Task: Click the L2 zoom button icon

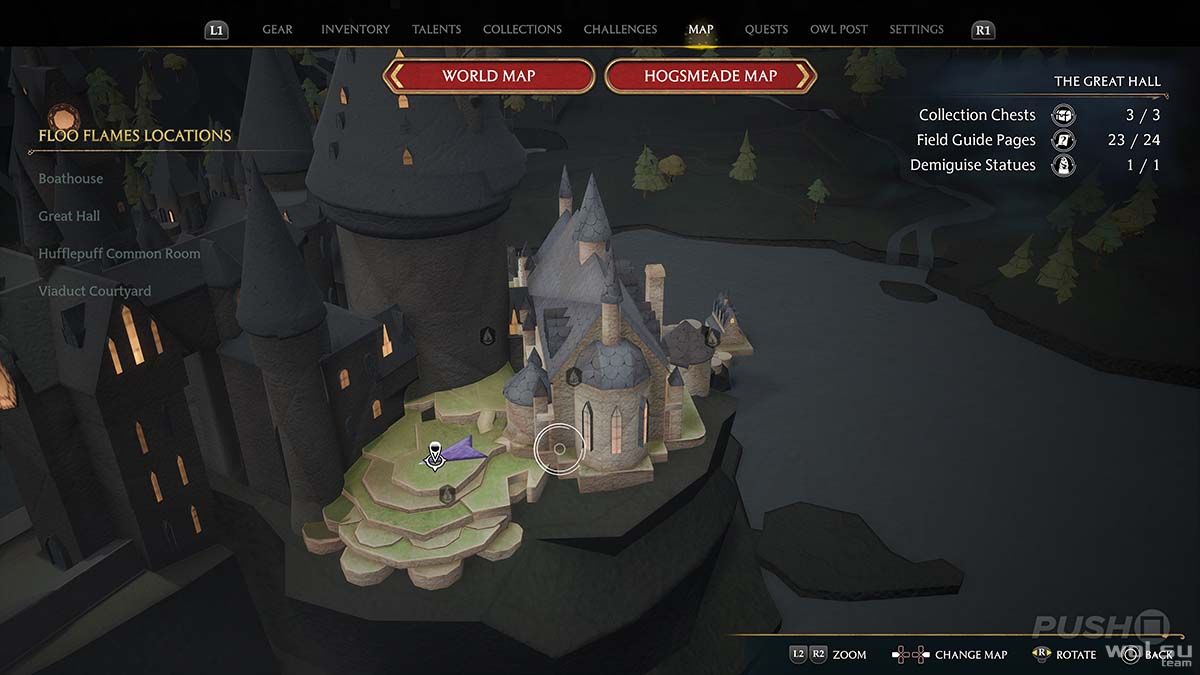Action: pyautogui.click(x=798, y=654)
